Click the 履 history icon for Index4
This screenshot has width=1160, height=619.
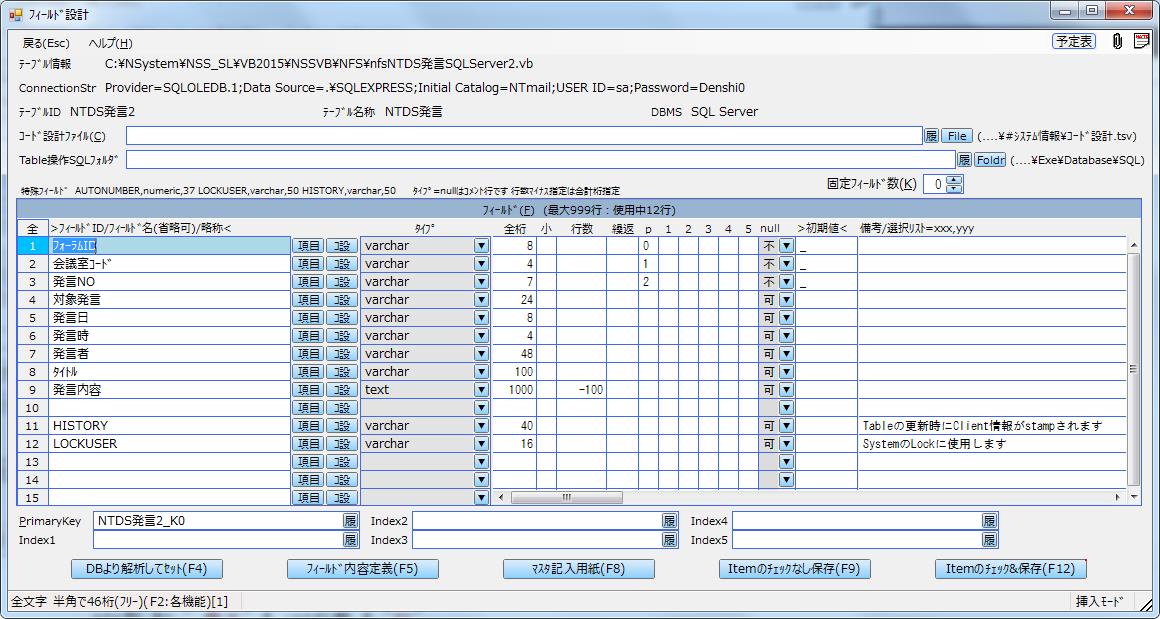tap(989, 520)
